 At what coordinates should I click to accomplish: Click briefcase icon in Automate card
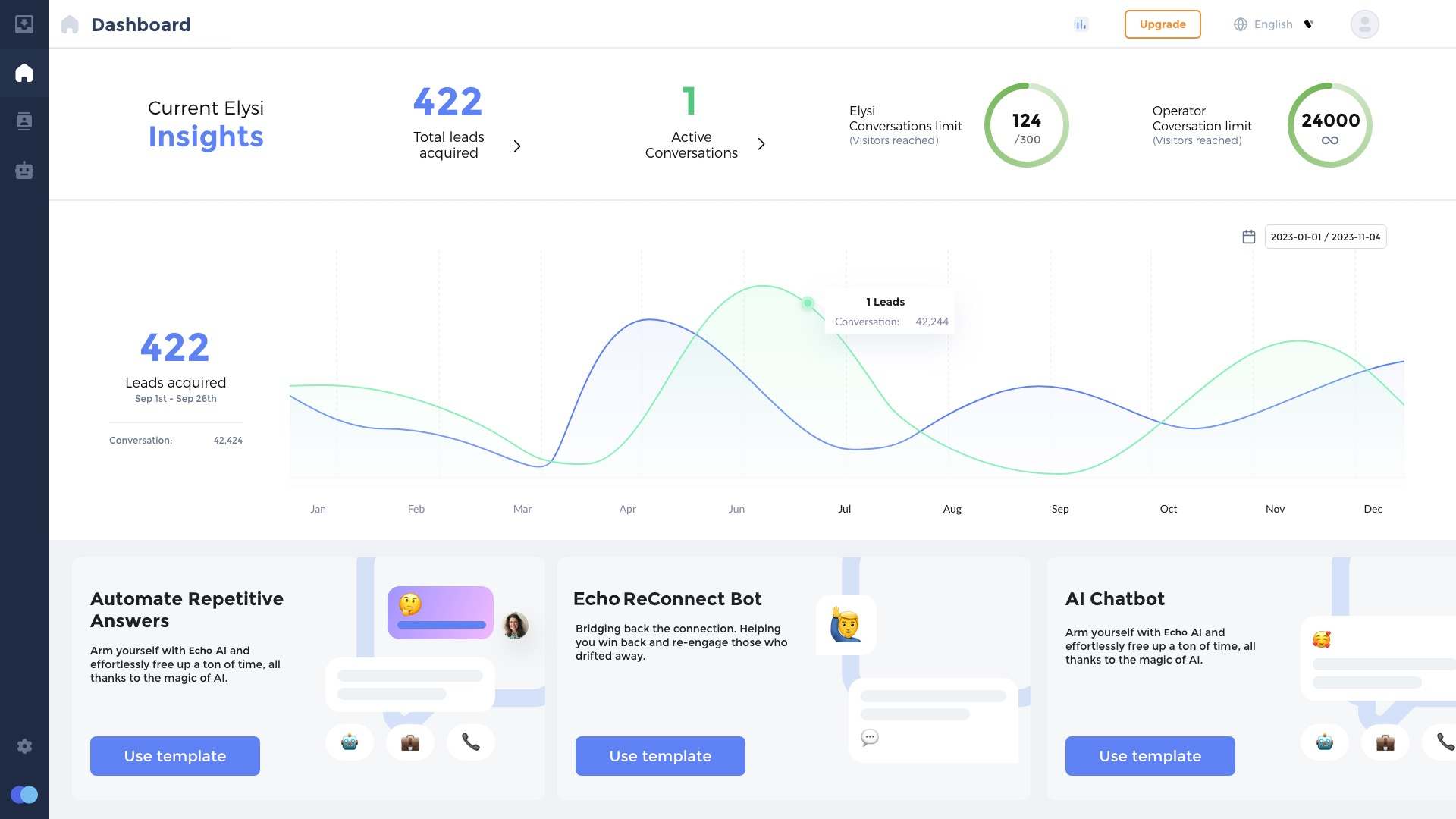[x=410, y=742]
